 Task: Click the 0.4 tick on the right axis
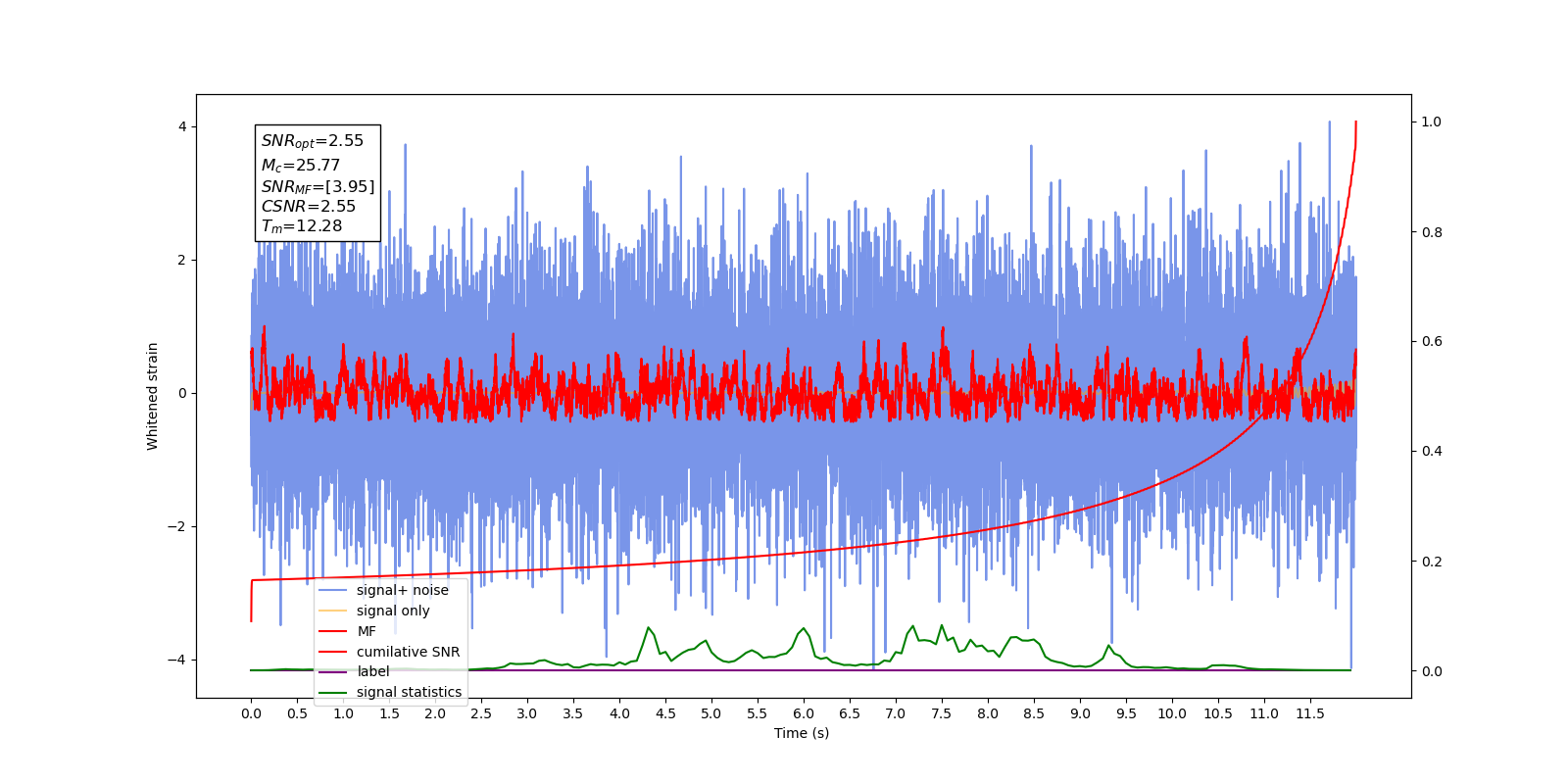[1432, 452]
